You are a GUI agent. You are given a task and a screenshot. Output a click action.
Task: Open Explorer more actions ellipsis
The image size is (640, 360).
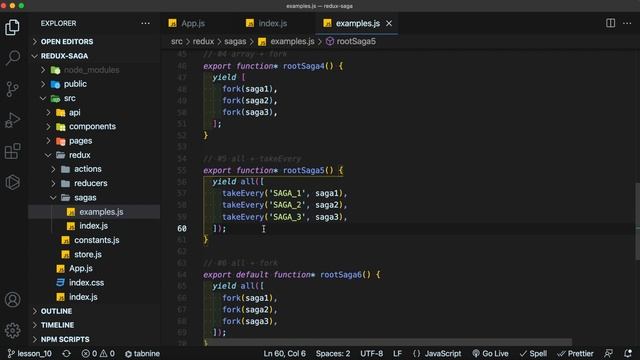click(145, 23)
